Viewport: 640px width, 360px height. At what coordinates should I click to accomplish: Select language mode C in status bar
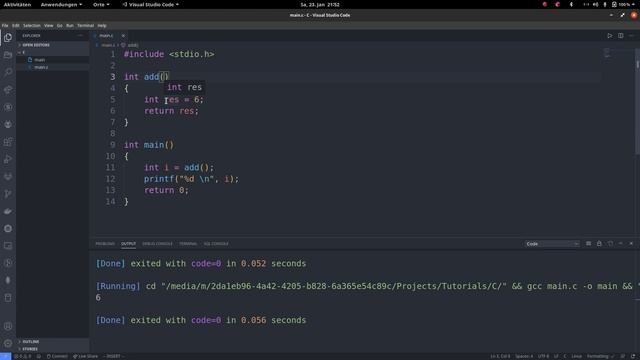pyautogui.click(x=565, y=356)
